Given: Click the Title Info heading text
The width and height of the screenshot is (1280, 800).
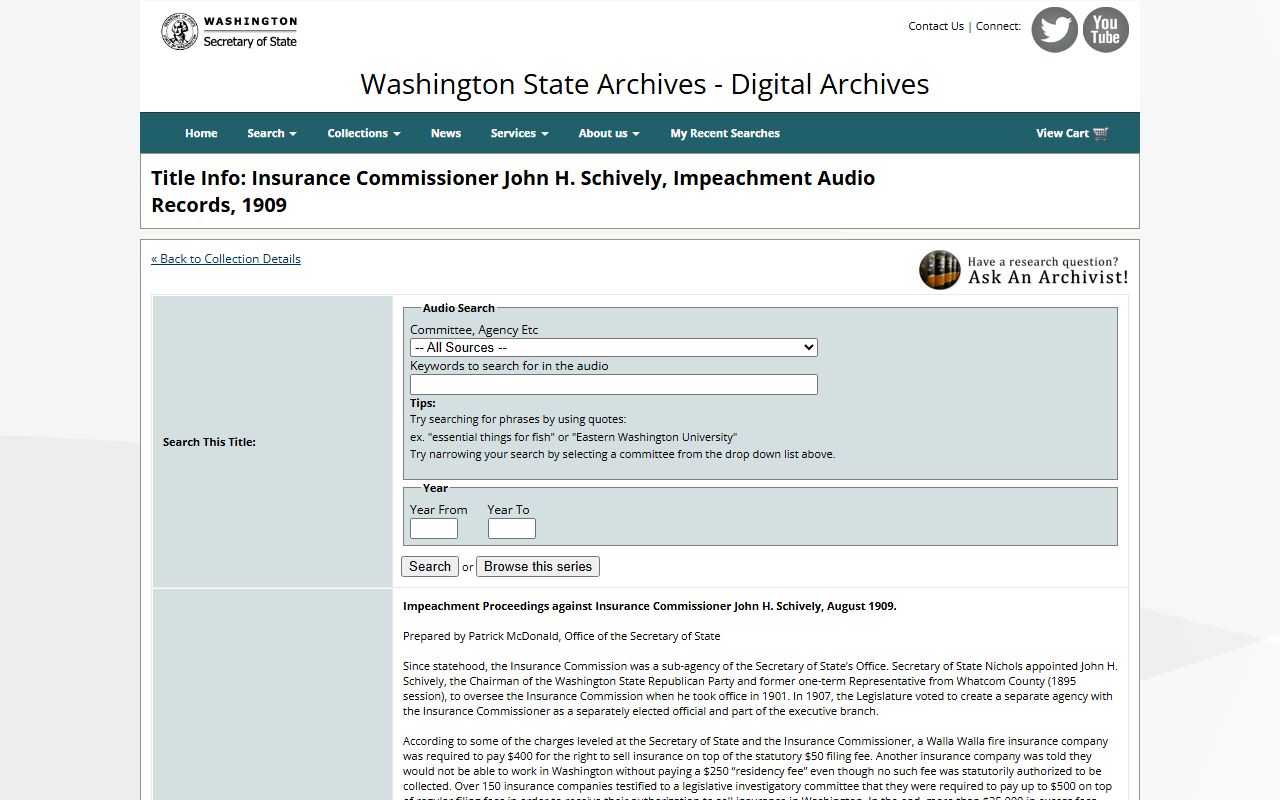Looking at the screenshot, I should [x=513, y=191].
